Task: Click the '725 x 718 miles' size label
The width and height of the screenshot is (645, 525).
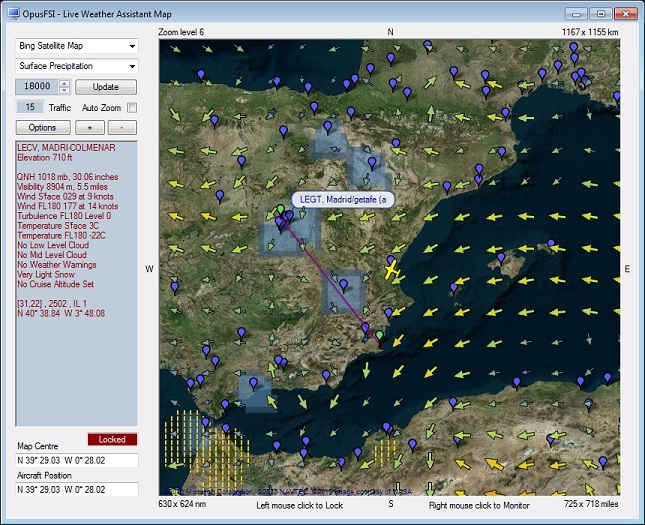Action: [x=591, y=504]
